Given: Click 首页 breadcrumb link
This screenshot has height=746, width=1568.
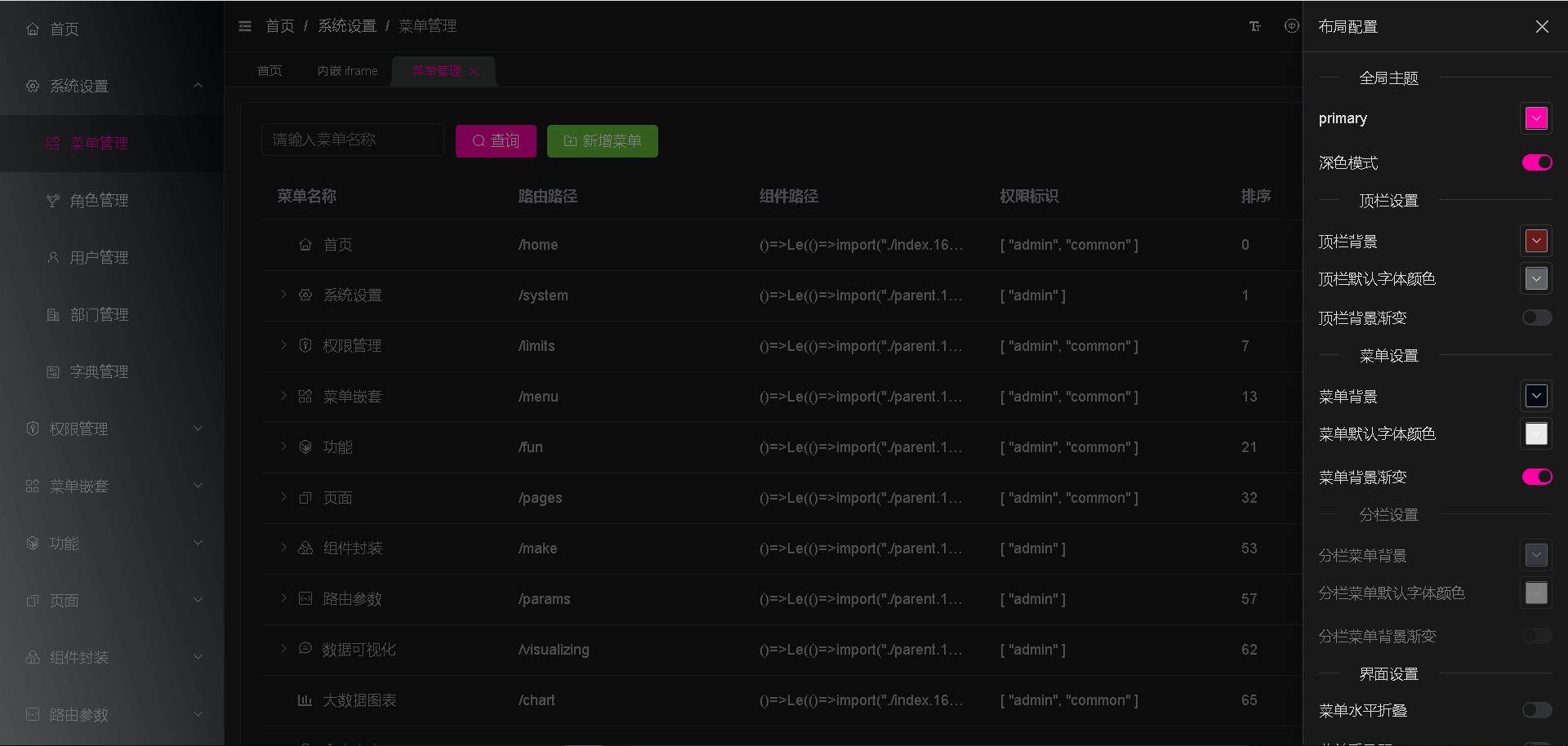Looking at the screenshot, I should 279,26.
